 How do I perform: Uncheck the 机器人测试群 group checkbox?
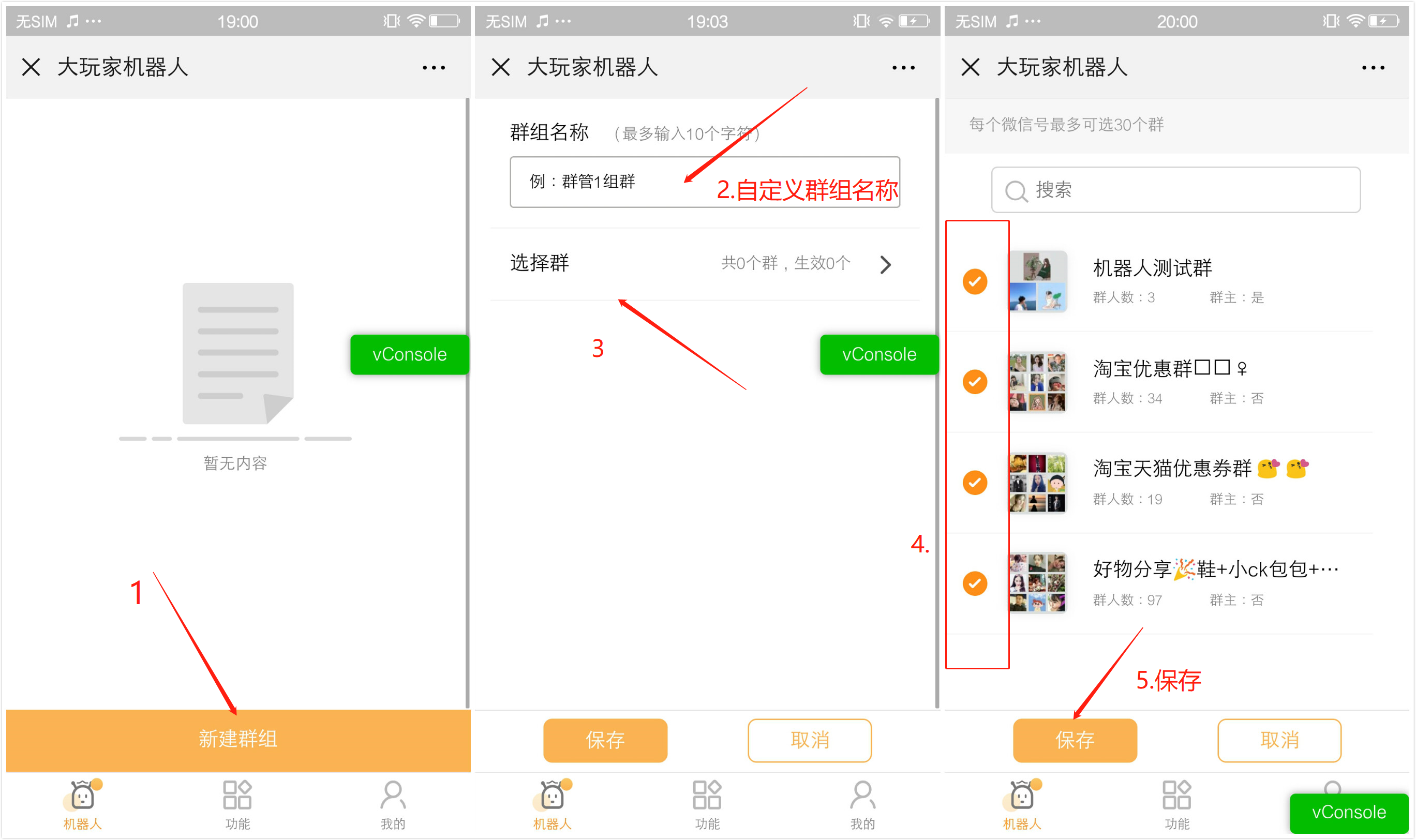pos(975,281)
